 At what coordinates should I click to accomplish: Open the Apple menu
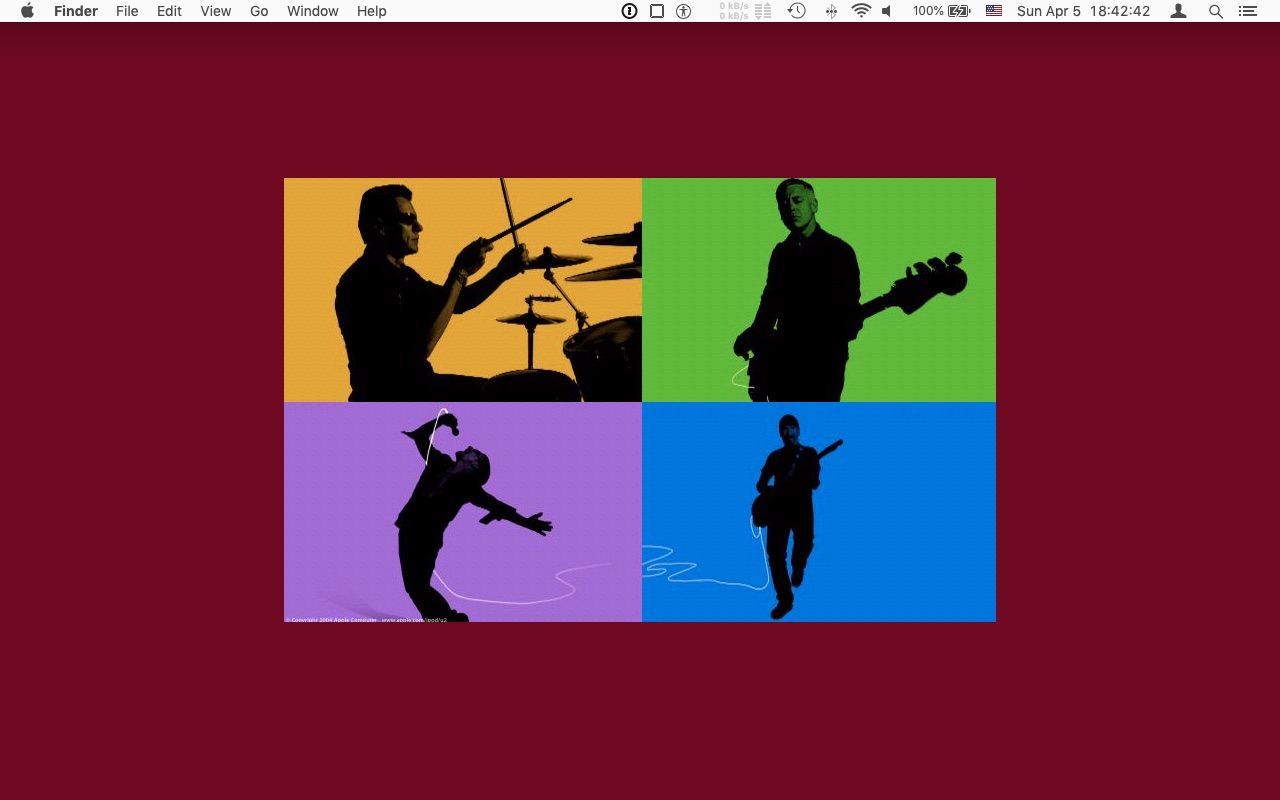coord(27,11)
